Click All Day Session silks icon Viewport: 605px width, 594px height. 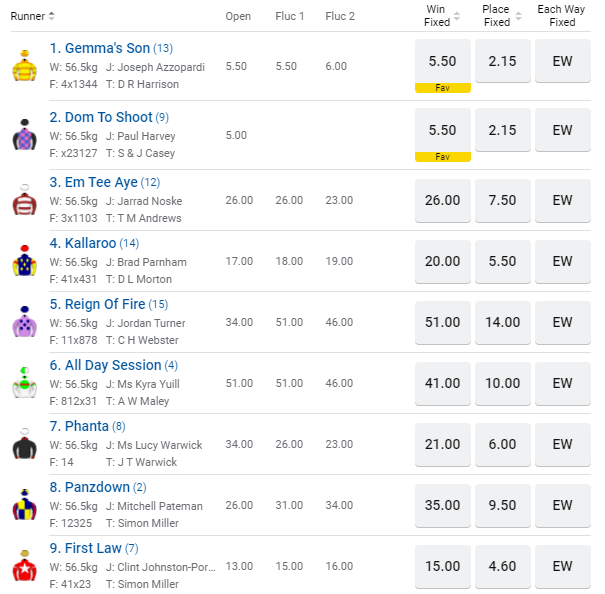point(24,383)
